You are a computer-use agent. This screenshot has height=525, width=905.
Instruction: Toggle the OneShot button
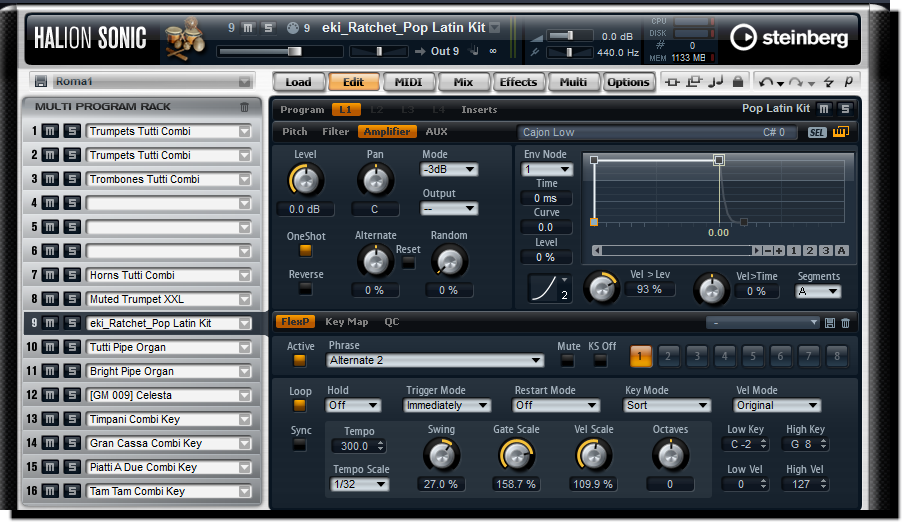[x=305, y=250]
